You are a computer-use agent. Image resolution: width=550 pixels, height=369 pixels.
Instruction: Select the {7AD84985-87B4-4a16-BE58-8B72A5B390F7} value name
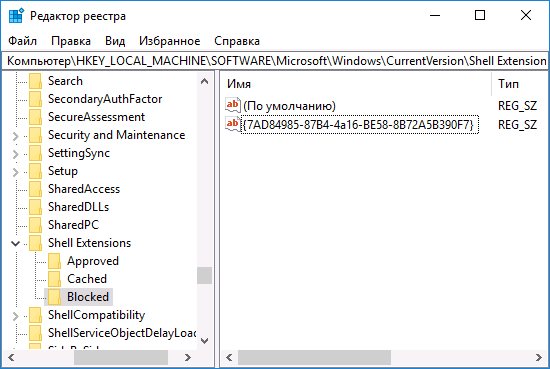(358, 125)
